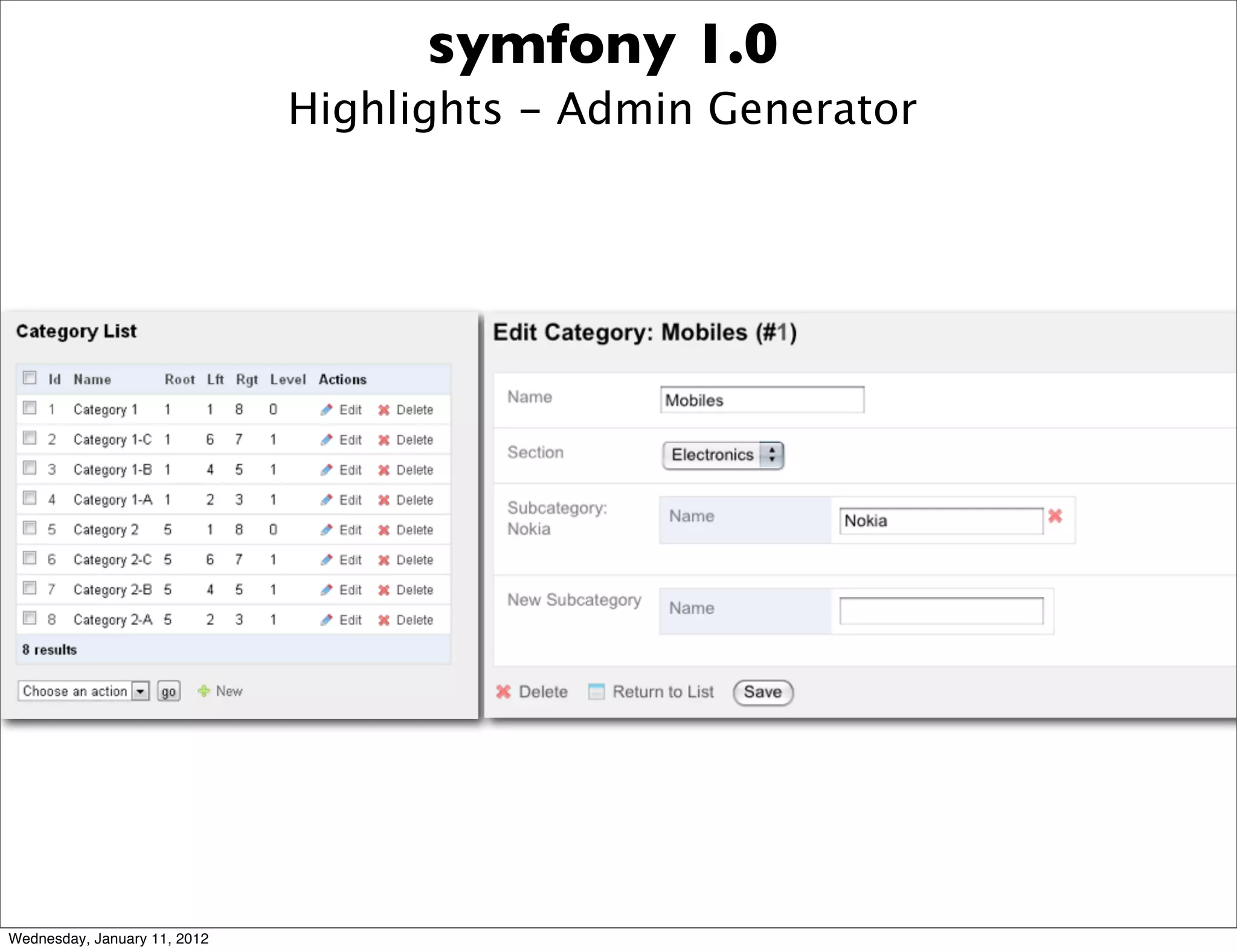Click the red Delete cross for Category 1-C
Viewport: 1237px width, 952px height.
tap(384, 440)
